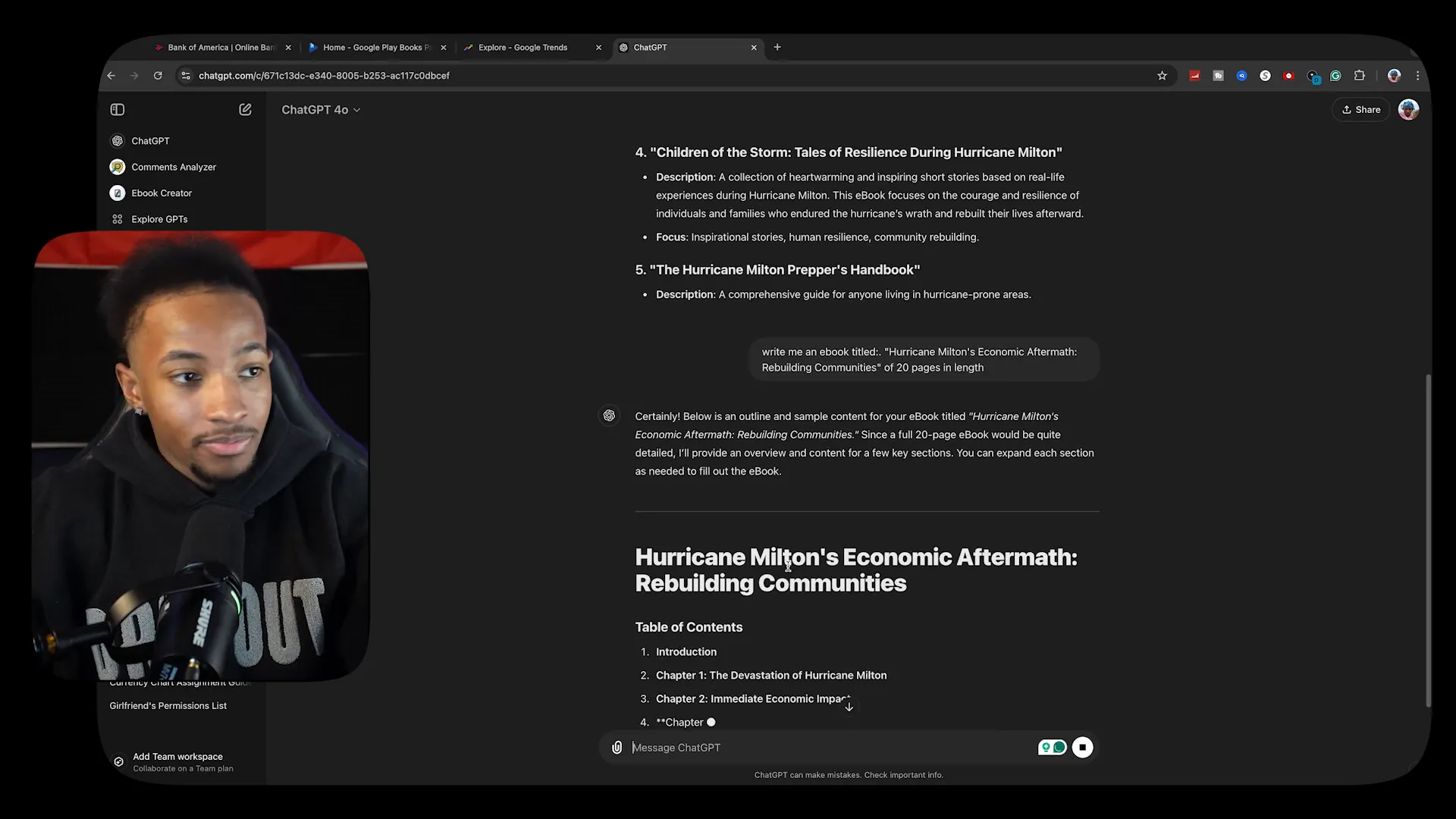Click "ChatGPT can make mistakes" disclaimer
Screen dimensions: 1456x819
click(849, 775)
